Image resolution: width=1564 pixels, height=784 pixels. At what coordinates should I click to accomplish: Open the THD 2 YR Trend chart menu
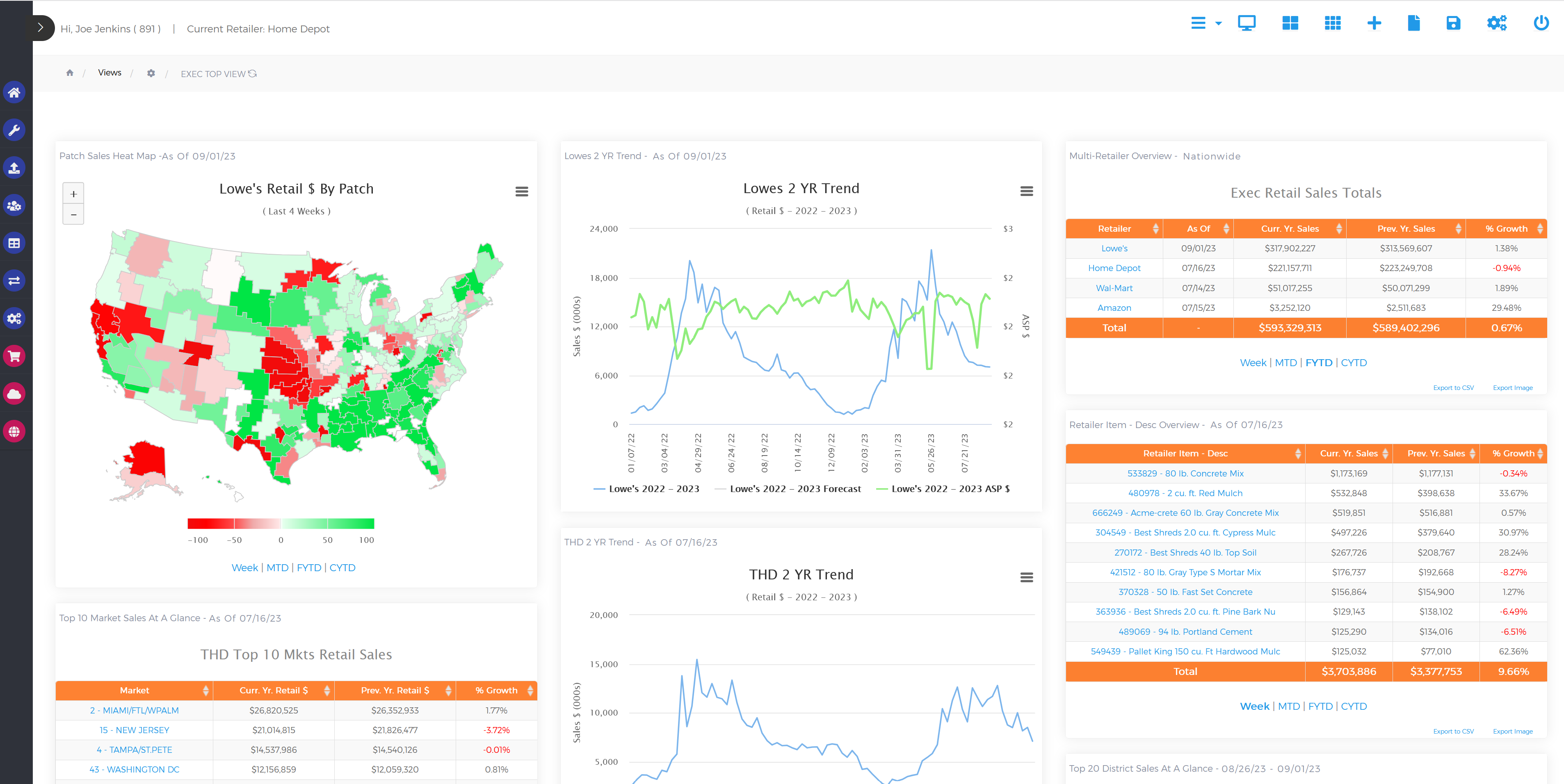pyautogui.click(x=1027, y=578)
